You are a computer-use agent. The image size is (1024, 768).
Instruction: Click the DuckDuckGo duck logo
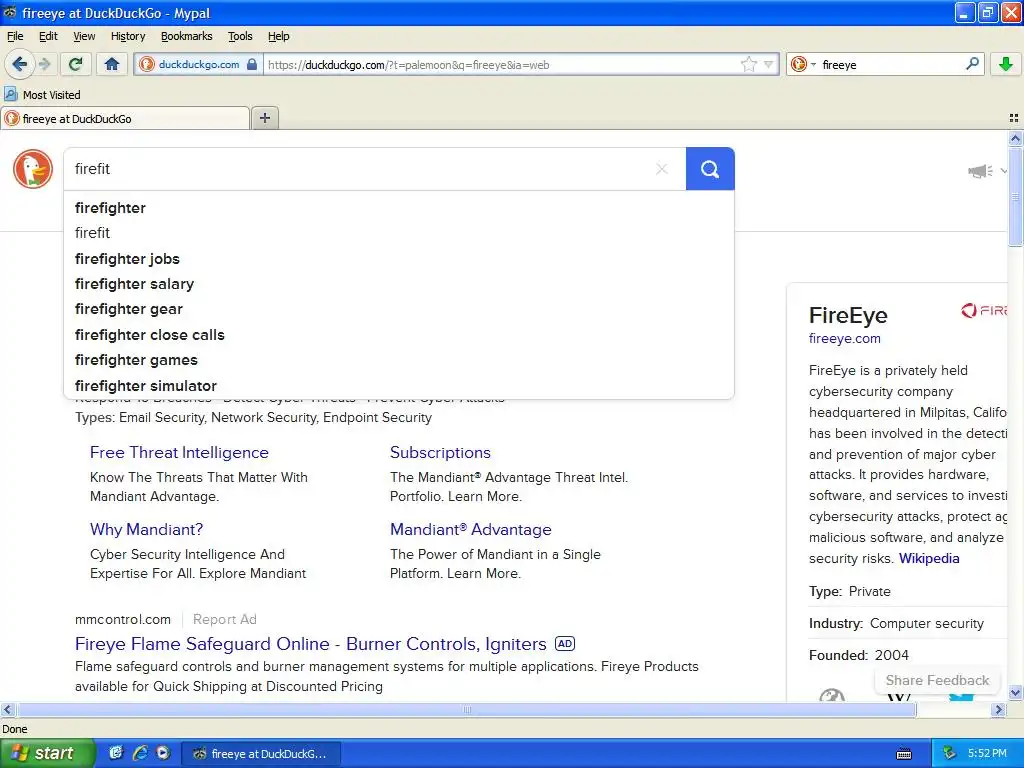33,168
